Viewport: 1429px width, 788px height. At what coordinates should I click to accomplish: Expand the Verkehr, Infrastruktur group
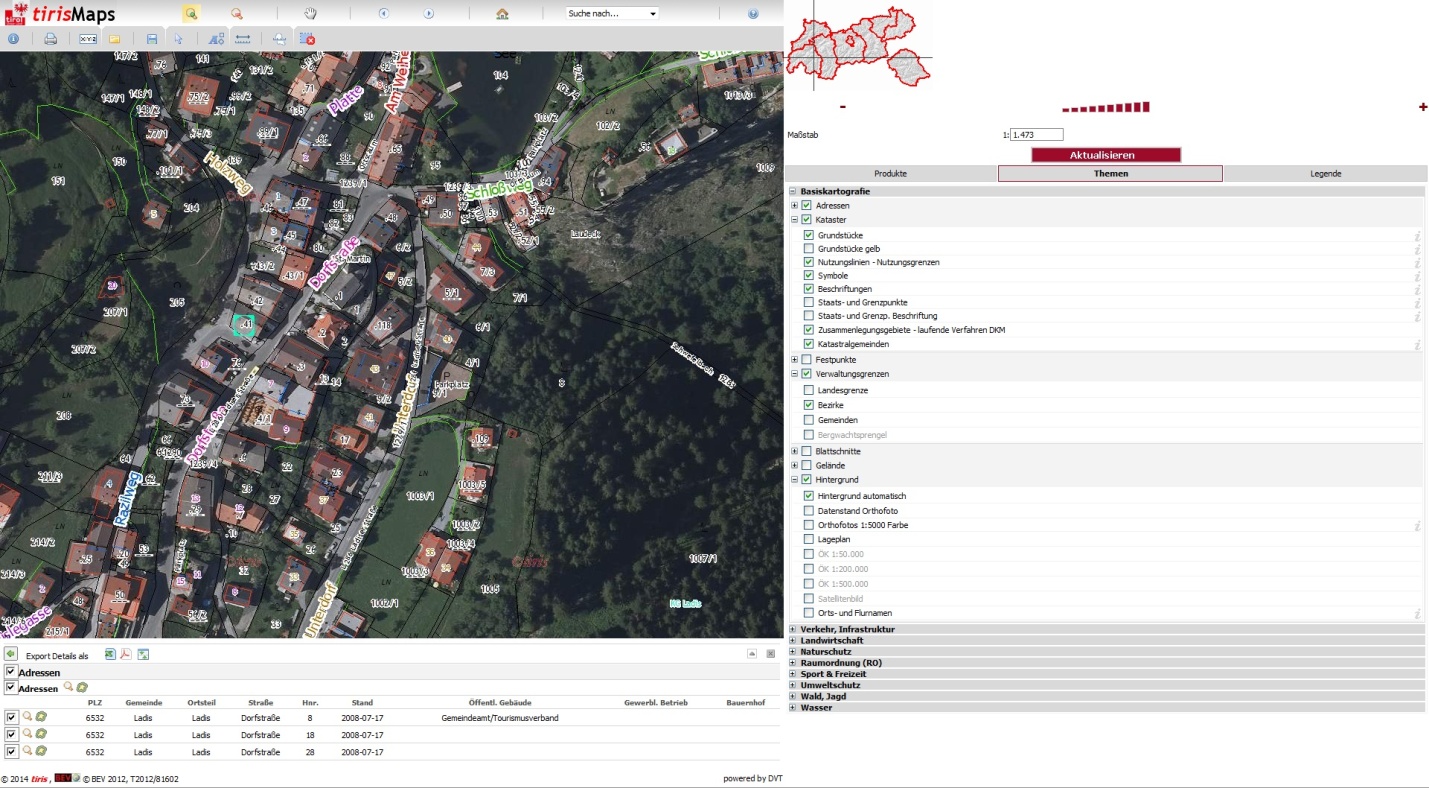click(793, 629)
